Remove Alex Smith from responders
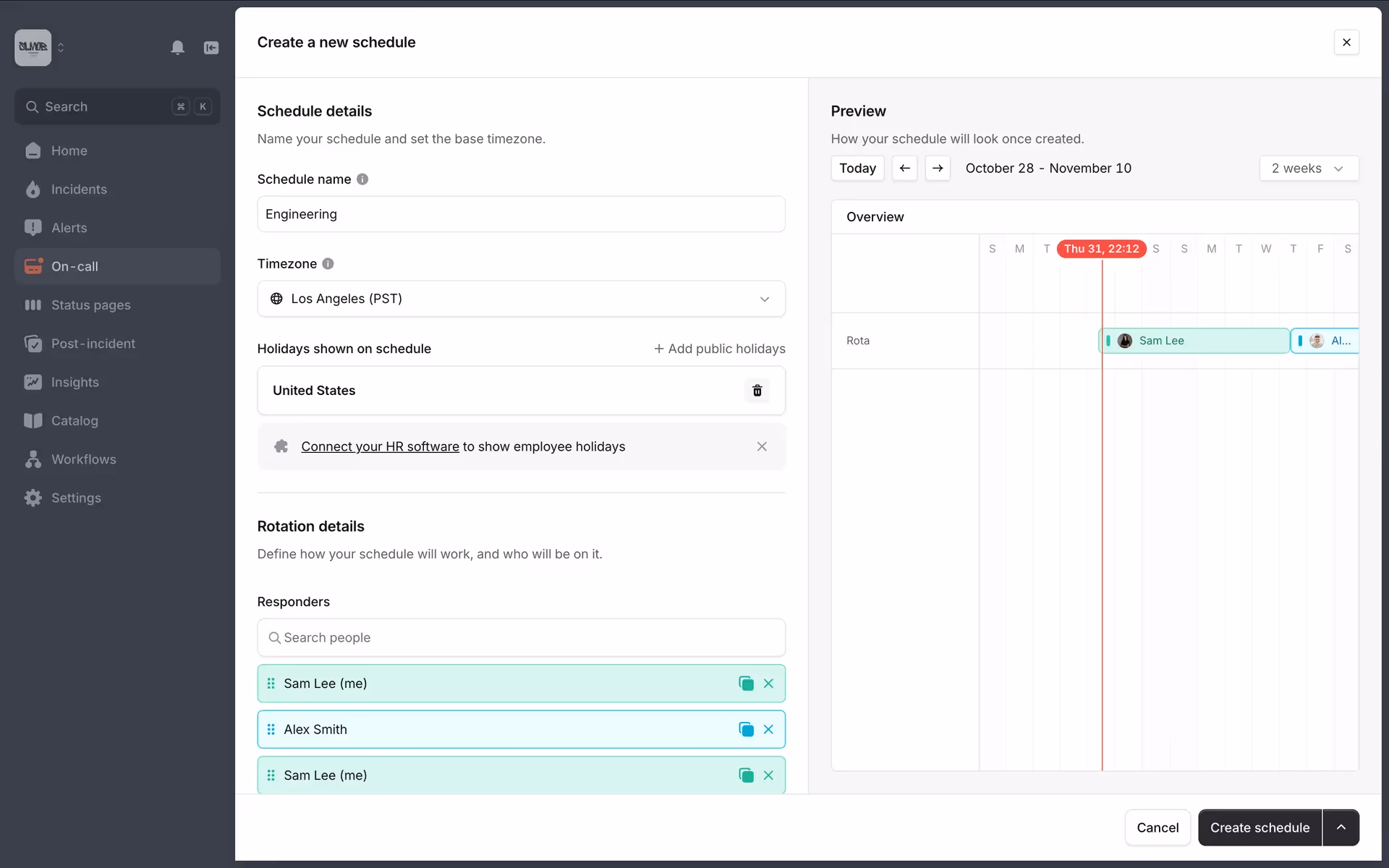This screenshot has height=868, width=1389. pos(768,729)
